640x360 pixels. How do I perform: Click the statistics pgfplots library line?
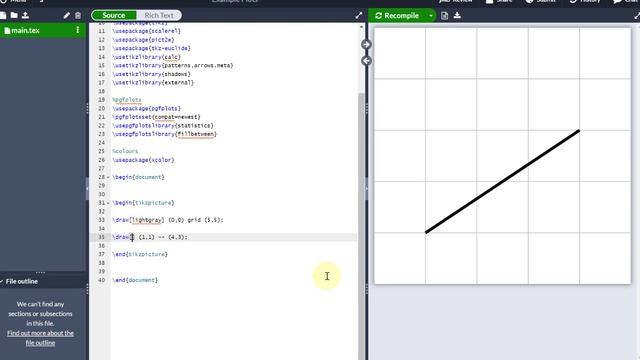(x=163, y=126)
